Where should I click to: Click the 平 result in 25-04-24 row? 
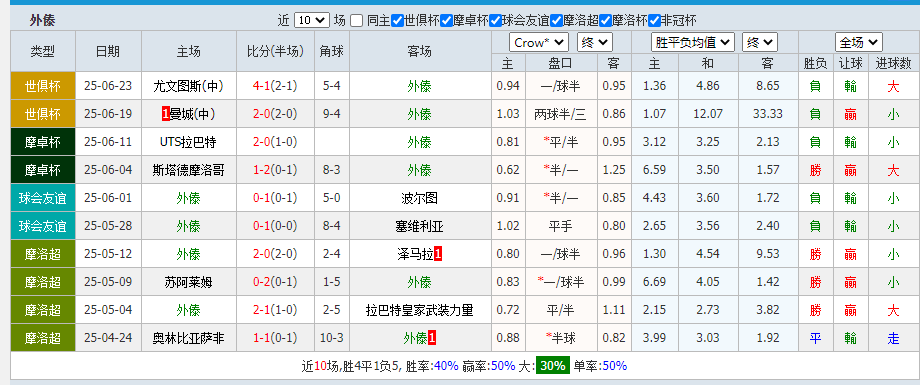pos(815,339)
